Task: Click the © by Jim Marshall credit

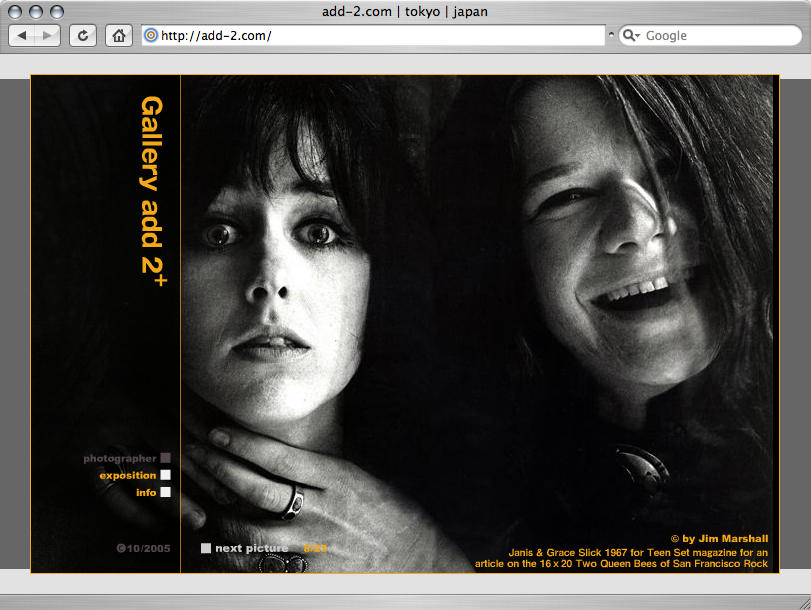Action: pos(719,539)
